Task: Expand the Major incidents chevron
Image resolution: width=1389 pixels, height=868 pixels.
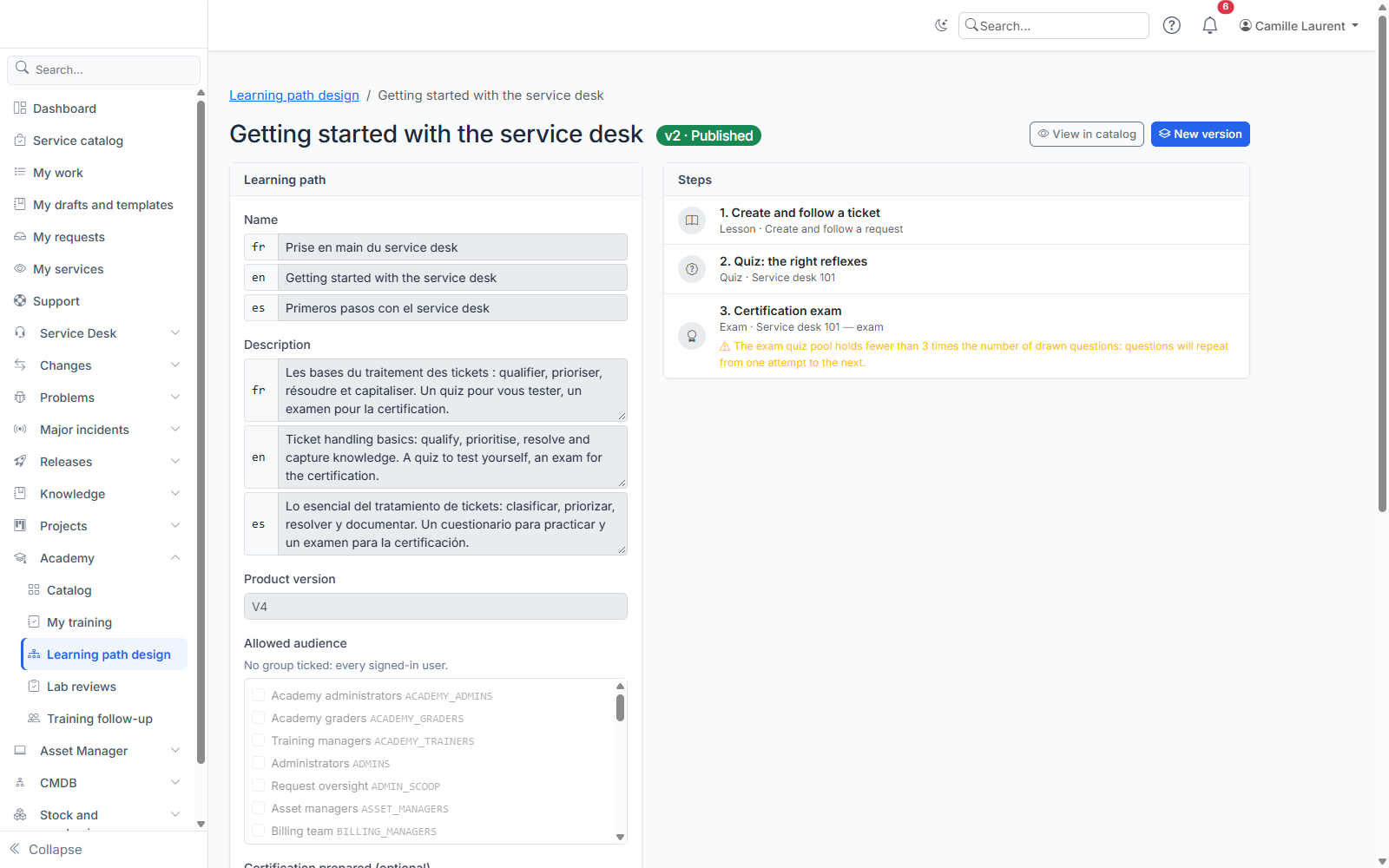Action: click(x=175, y=430)
